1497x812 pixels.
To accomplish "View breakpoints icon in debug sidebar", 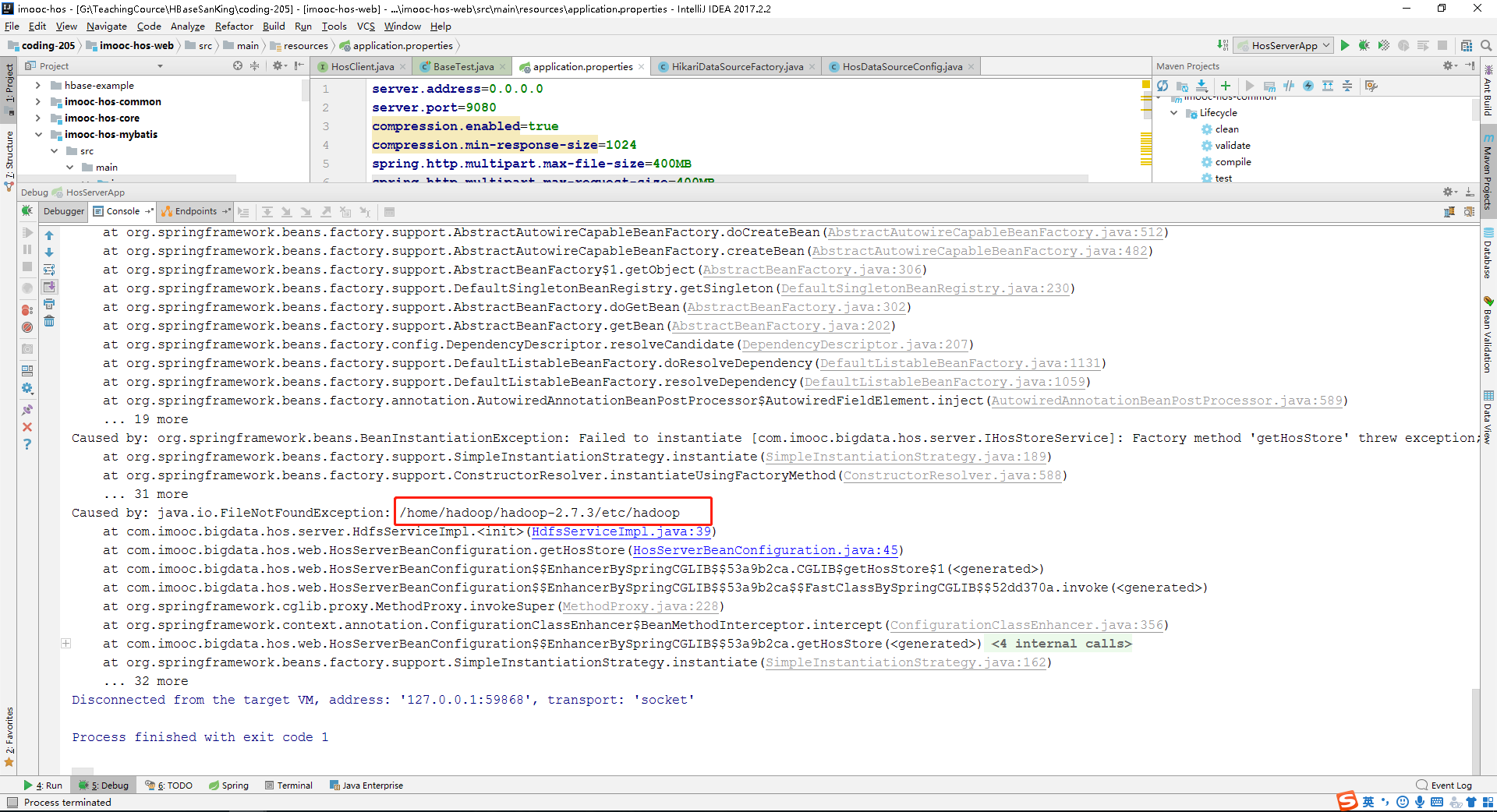I will (27, 310).
